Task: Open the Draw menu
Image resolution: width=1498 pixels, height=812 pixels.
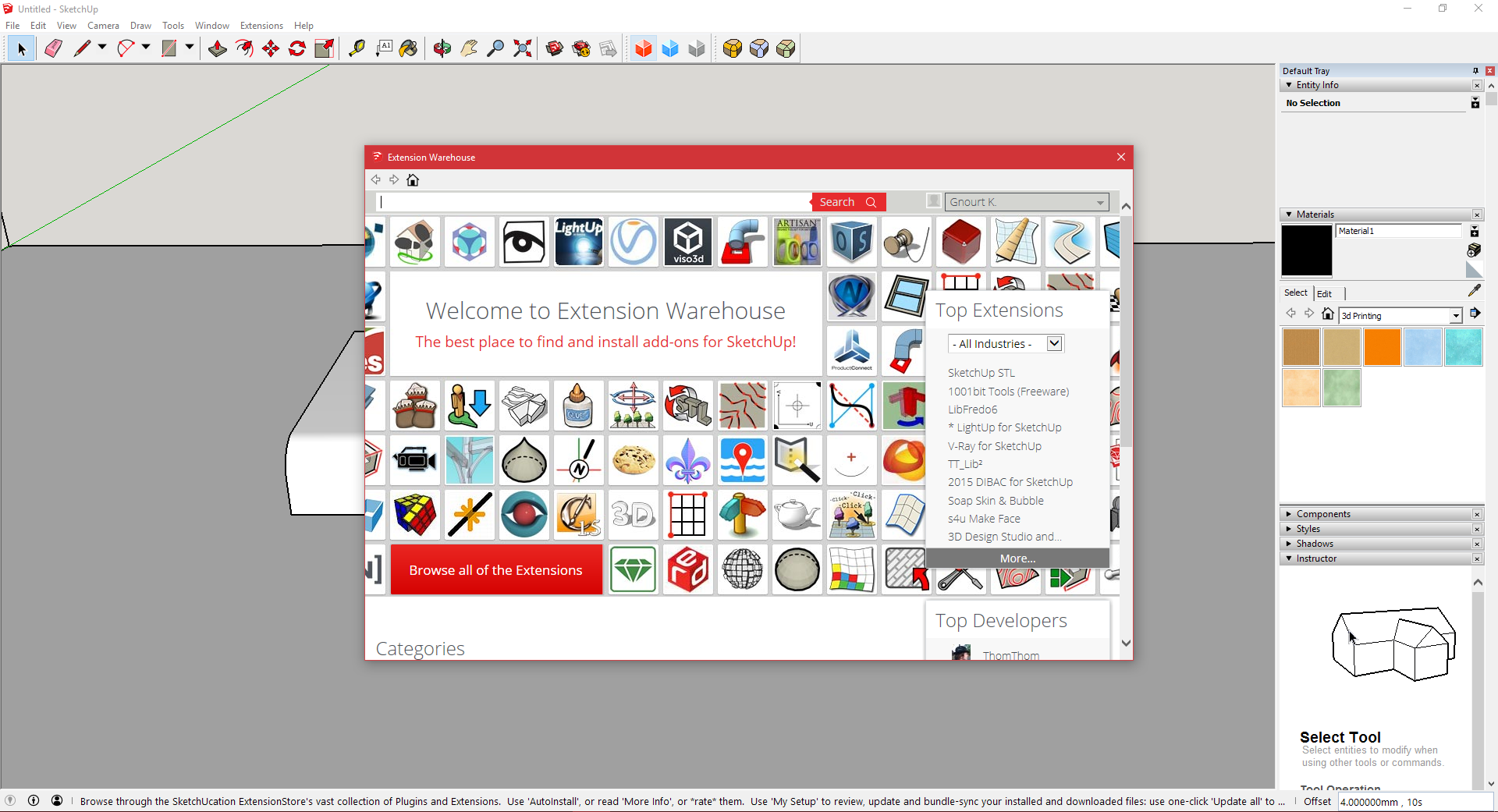Action: pos(140,26)
